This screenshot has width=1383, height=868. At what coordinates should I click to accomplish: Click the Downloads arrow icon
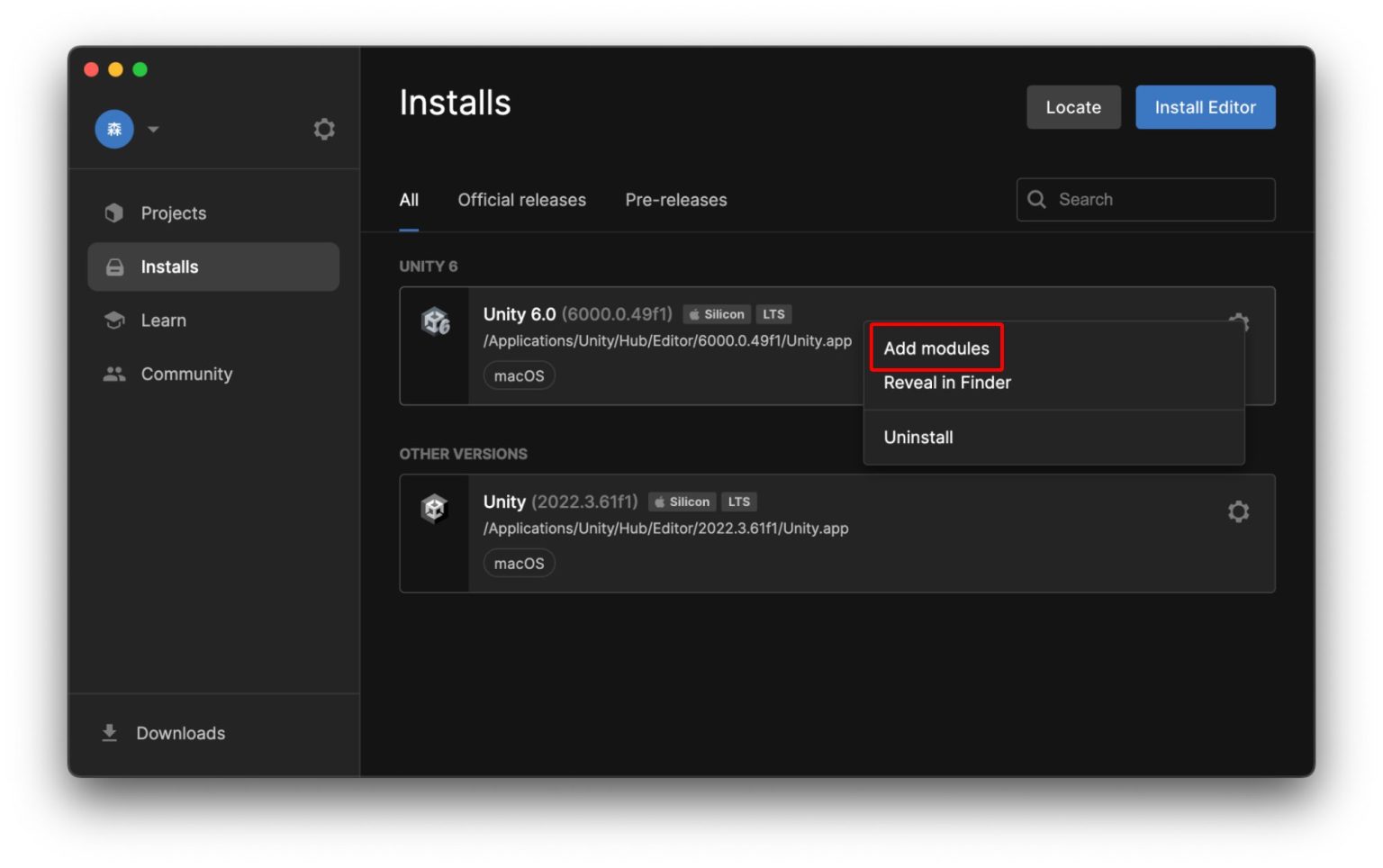(x=109, y=732)
